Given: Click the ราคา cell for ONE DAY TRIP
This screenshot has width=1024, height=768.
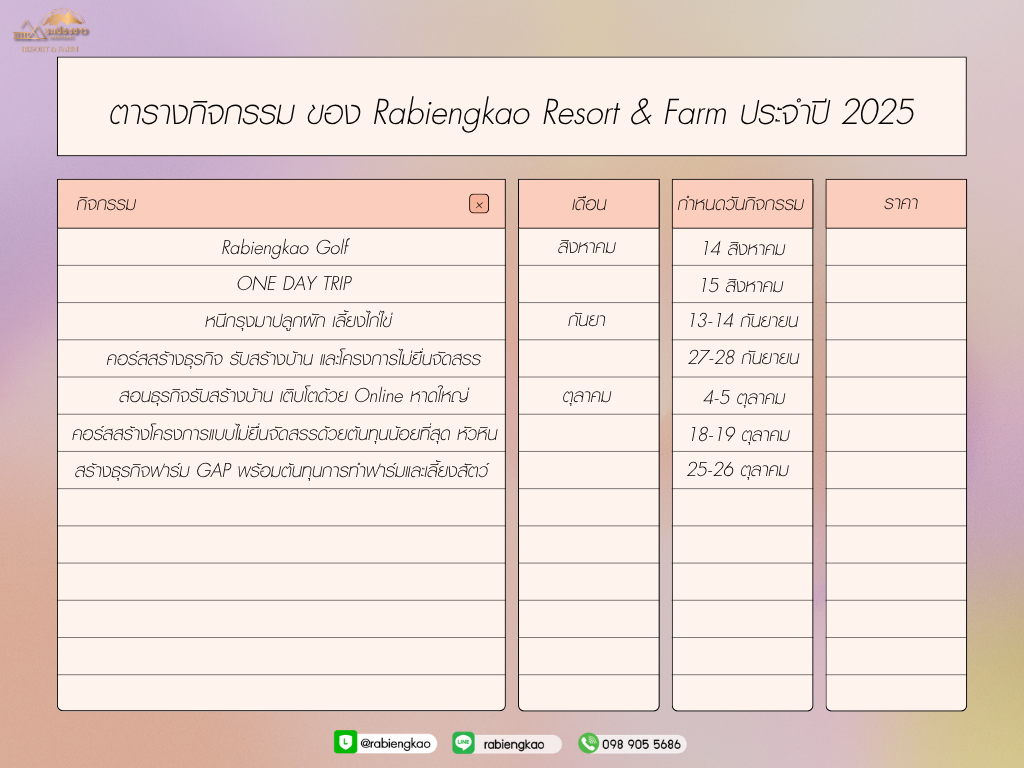Looking at the screenshot, I should click(896, 284).
